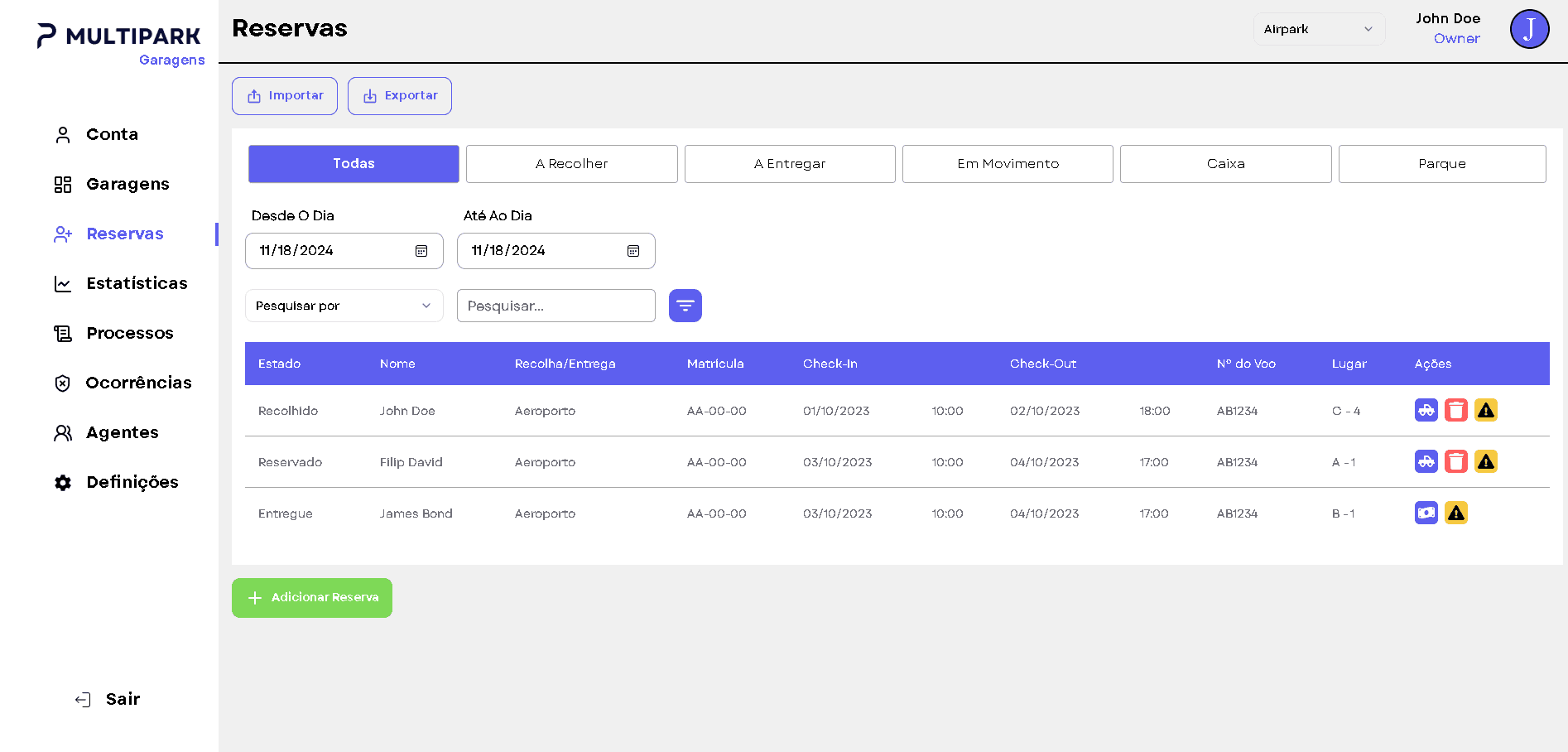Click the car icon in John Doe's row
Screen dimensions: 1568x752
click(1426, 410)
